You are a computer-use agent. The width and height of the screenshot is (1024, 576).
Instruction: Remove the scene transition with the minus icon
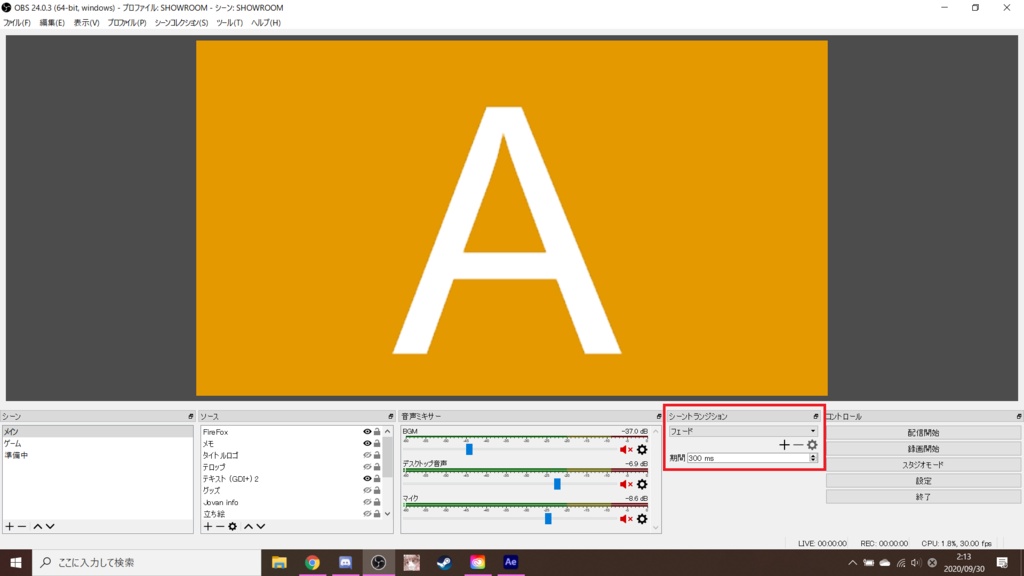[x=798, y=445]
